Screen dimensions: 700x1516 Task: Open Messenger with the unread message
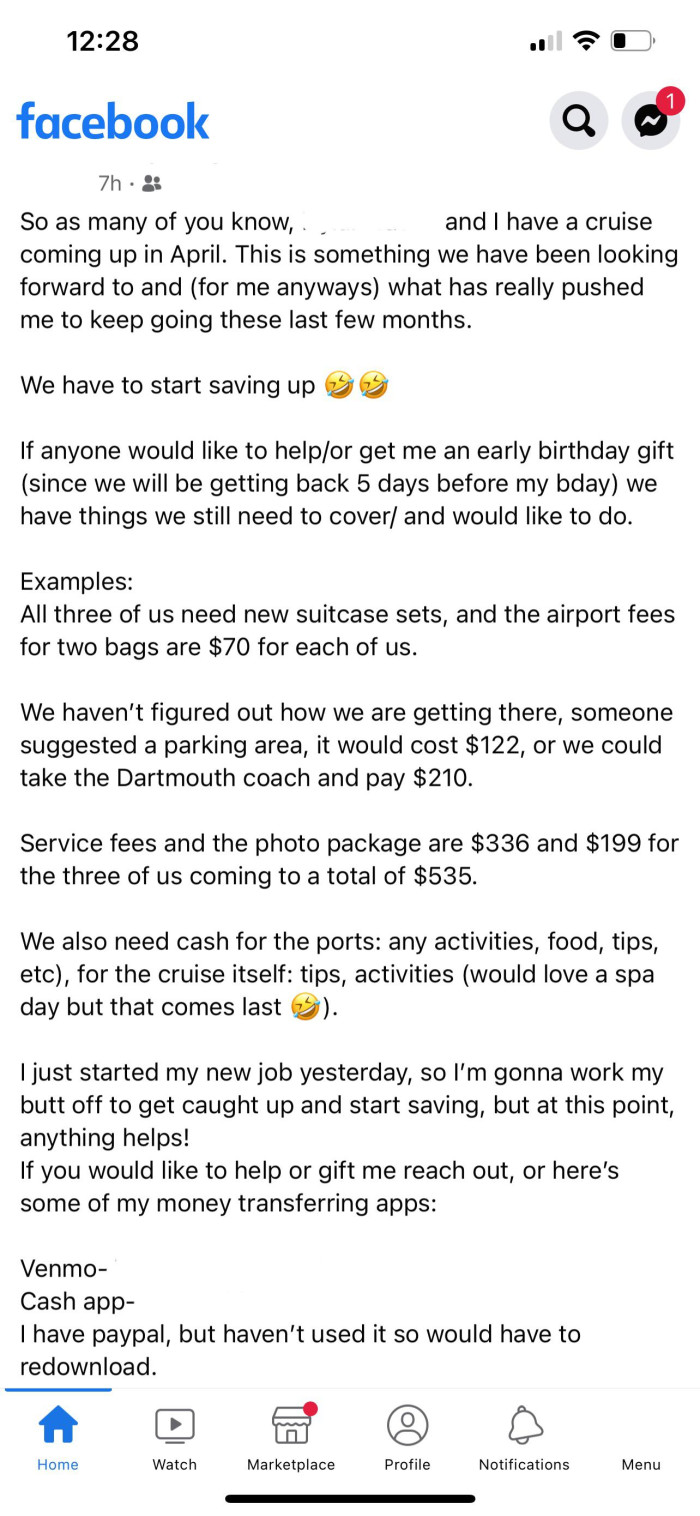pyautogui.click(x=650, y=121)
